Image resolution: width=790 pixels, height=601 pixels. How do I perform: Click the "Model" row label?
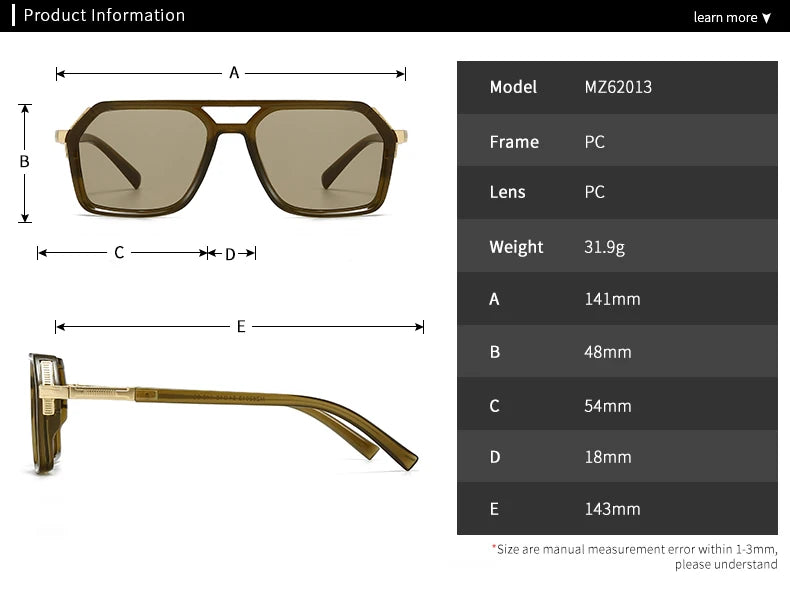click(x=513, y=87)
